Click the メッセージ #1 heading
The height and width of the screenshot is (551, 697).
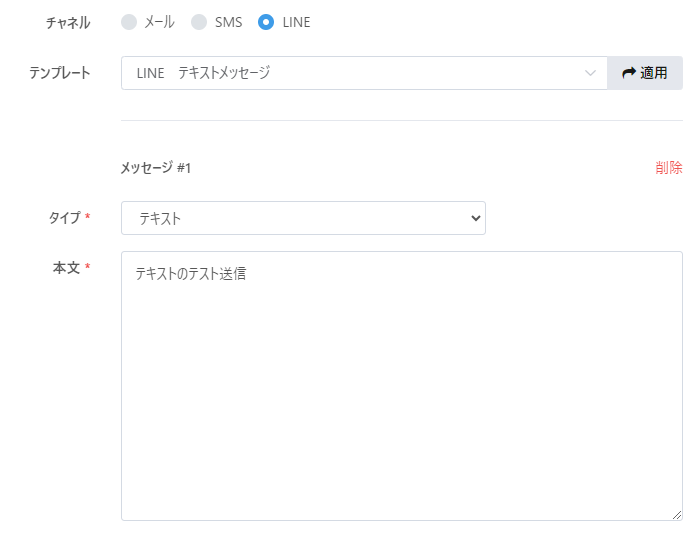156,168
